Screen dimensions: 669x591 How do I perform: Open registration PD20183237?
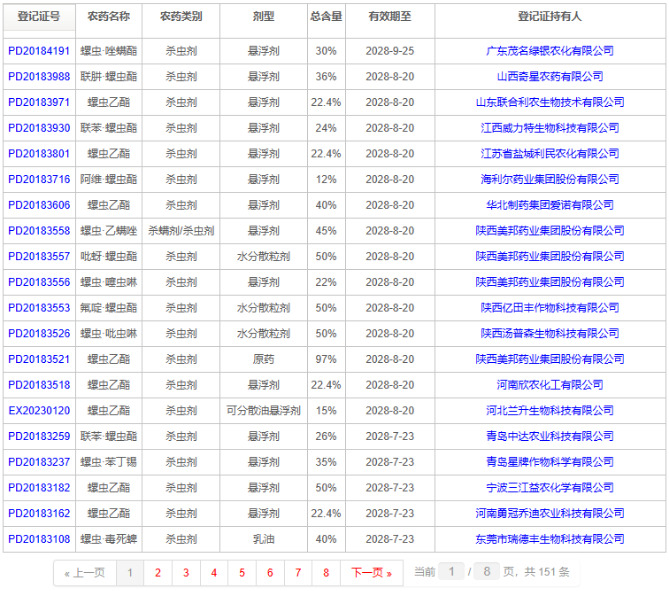[x=39, y=462]
